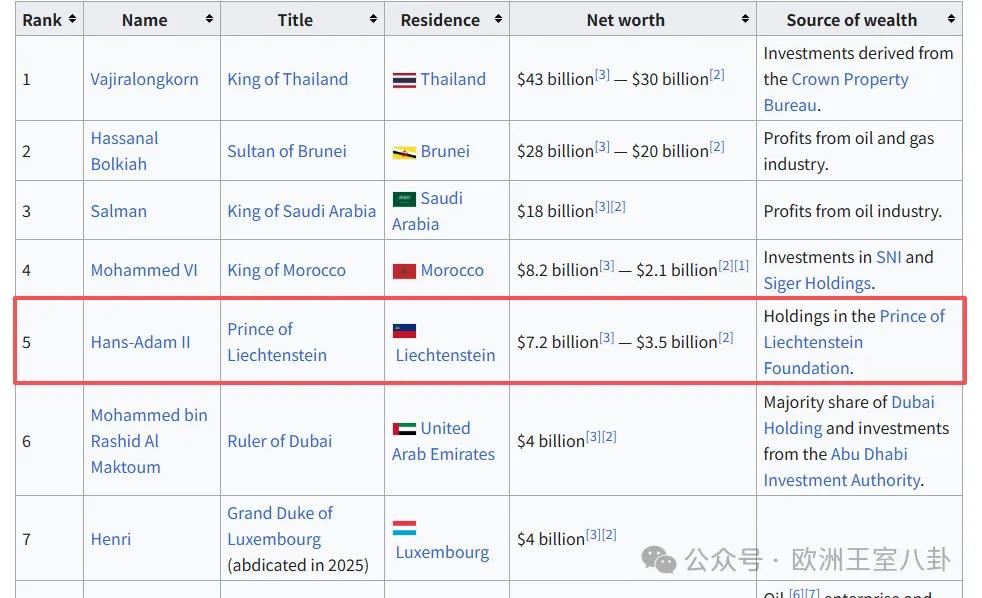982x598 pixels.
Task: Follow the Siger Holdings link
Action: [817, 284]
